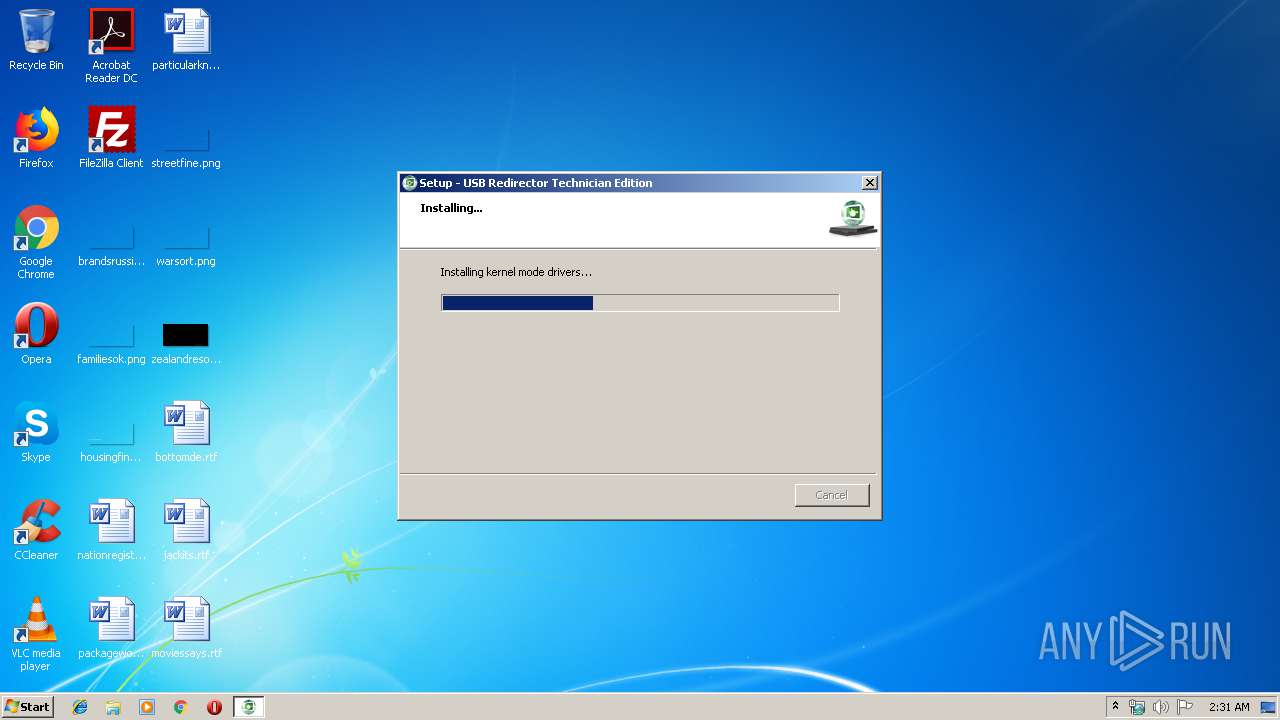Cancel the USB Redirector installation
This screenshot has height=720, width=1280.
[x=832, y=495]
